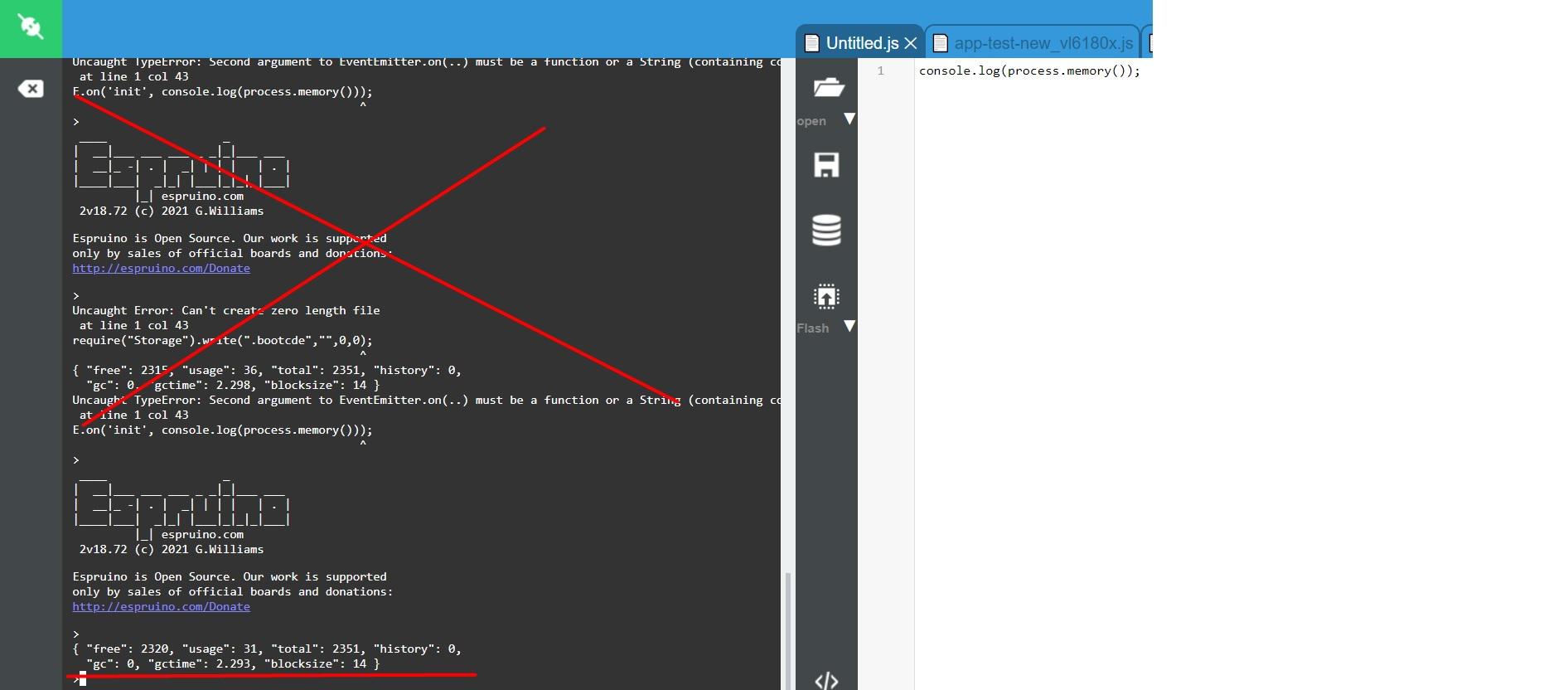Expand the dropdown arrow next to Flash
The width and height of the screenshot is (1568, 690).
[849, 326]
